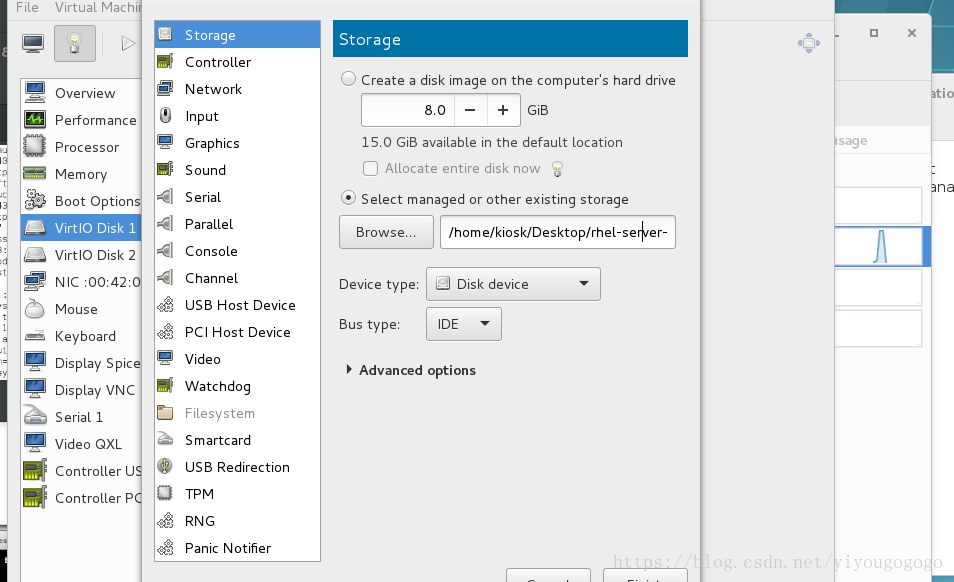Select Video QXL entry
This screenshot has width=954, height=582.
point(81,443)
